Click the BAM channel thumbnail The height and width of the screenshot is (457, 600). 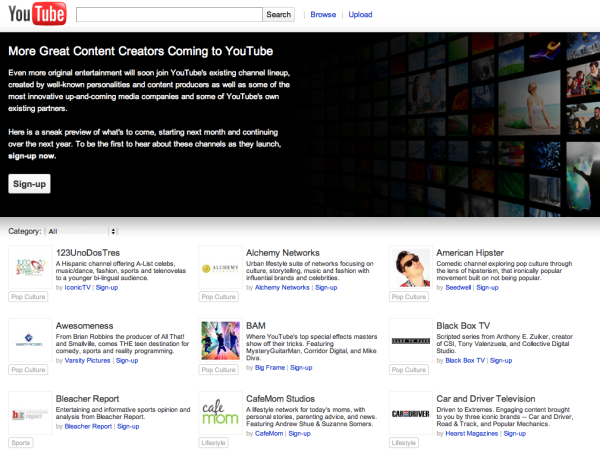[220, 339]
